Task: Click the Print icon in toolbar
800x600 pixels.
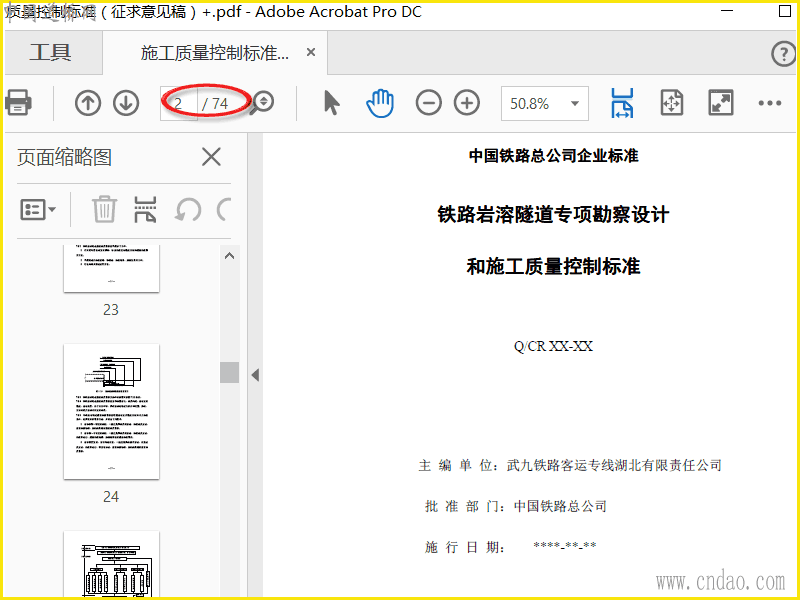Action: 18,103
